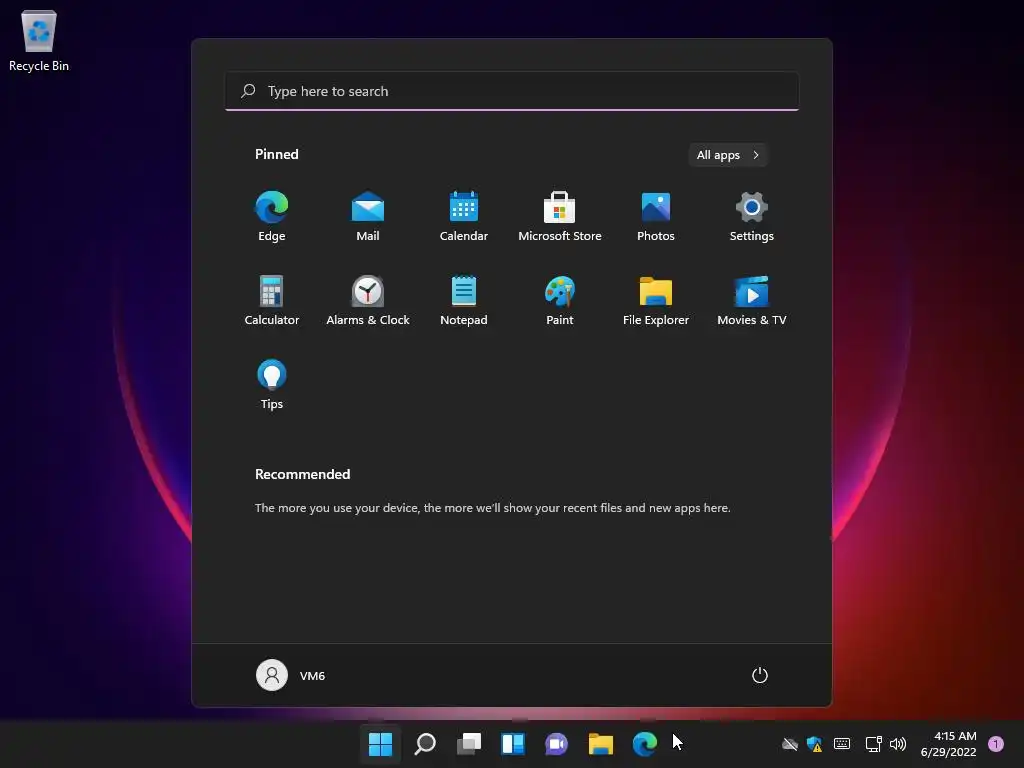Open Microsoft Store
Screen dimensions: 1024x768
[x=560, y=216]
